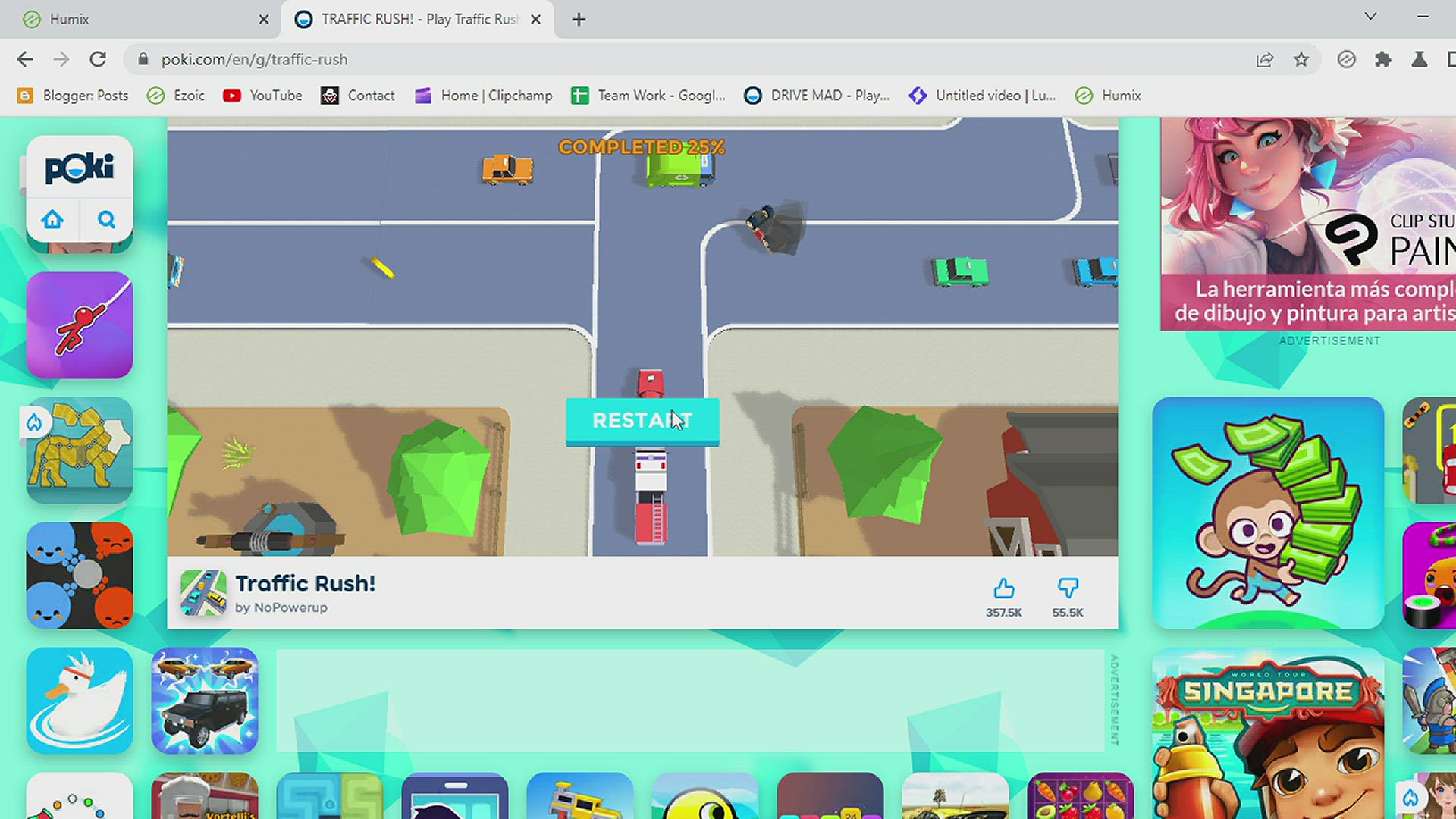Image resolution: width=1456 pixels, height=819 pixels.
Task: Click the site lock icon
Action: pyautogui.click(x=143, y=59)
